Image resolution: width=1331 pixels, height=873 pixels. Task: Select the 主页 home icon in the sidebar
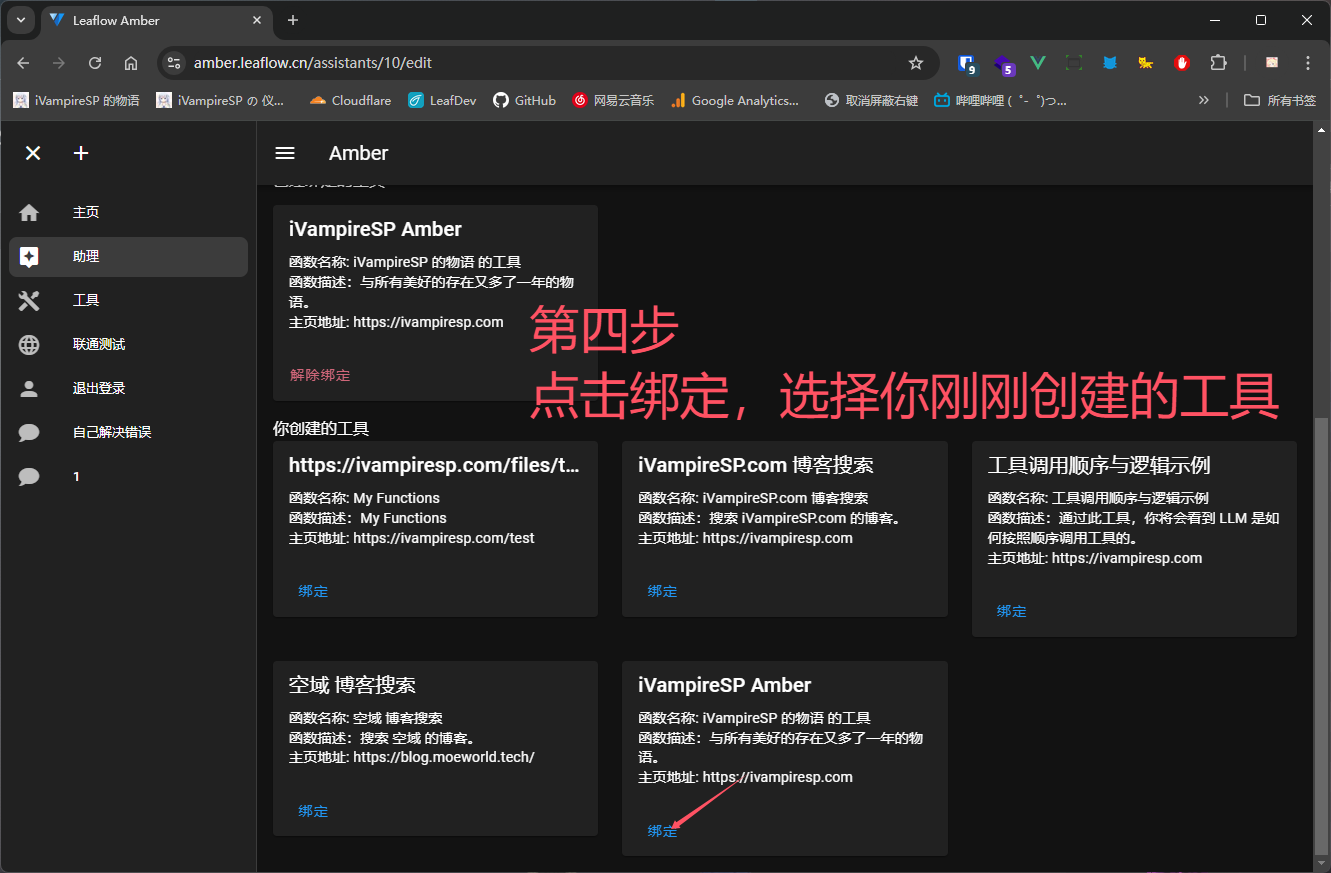tap(29, 212)
